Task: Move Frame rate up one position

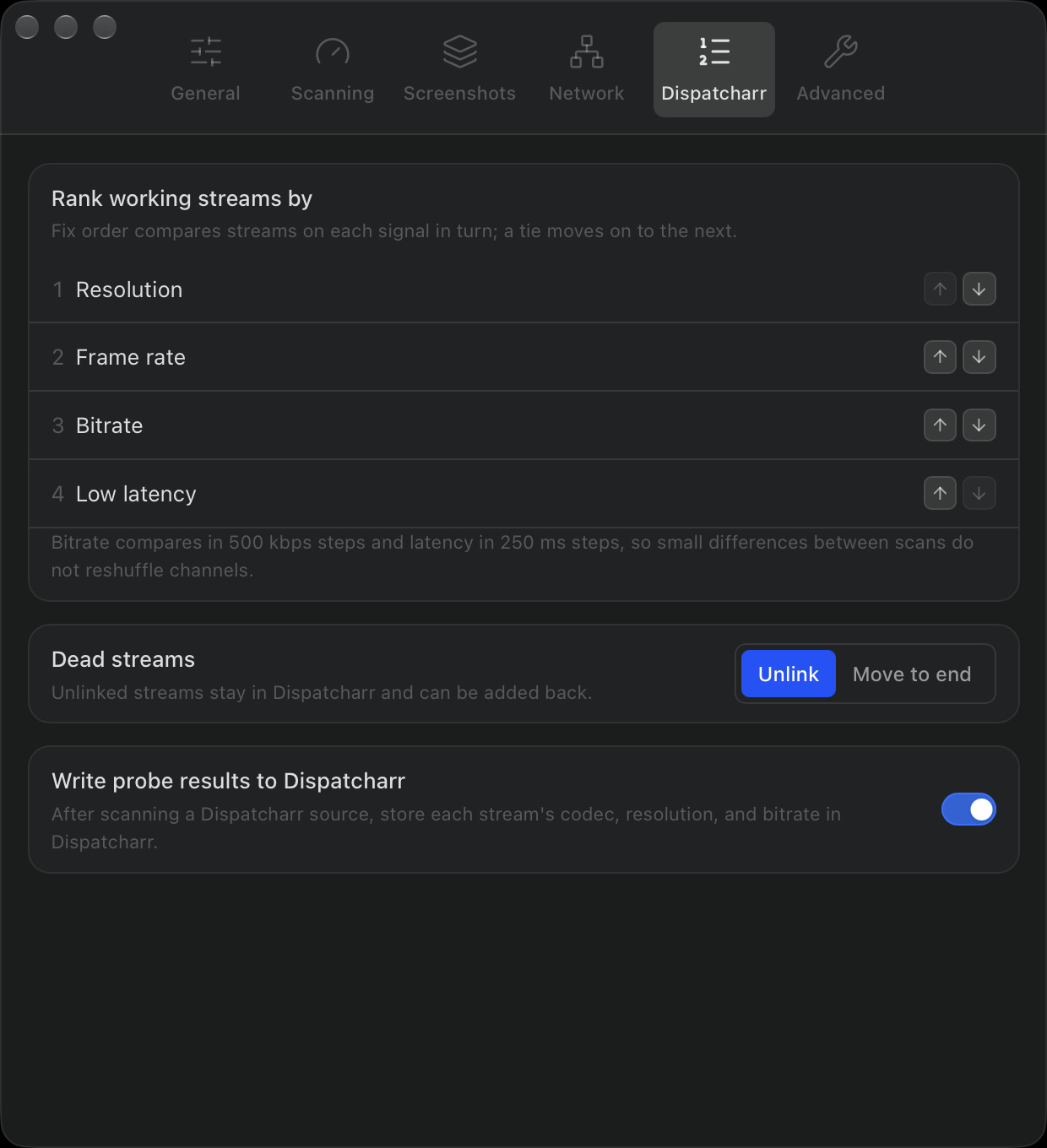Action: (940, 357)
